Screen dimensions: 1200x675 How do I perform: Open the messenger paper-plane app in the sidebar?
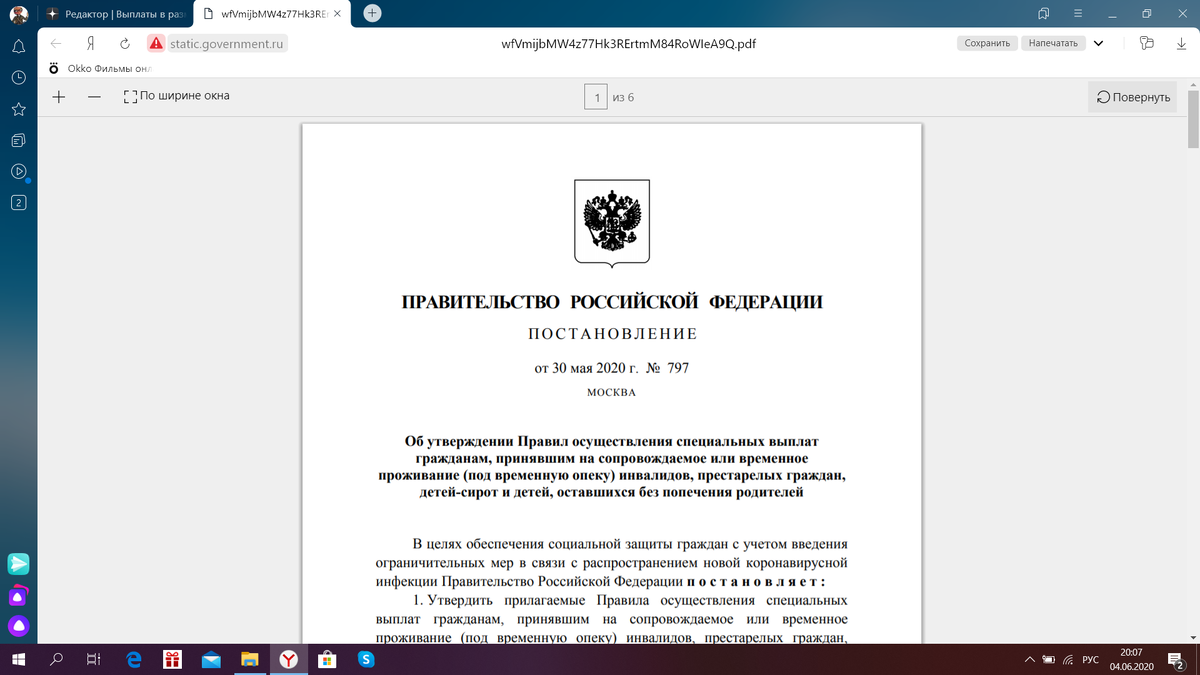[x=18, y=564]
